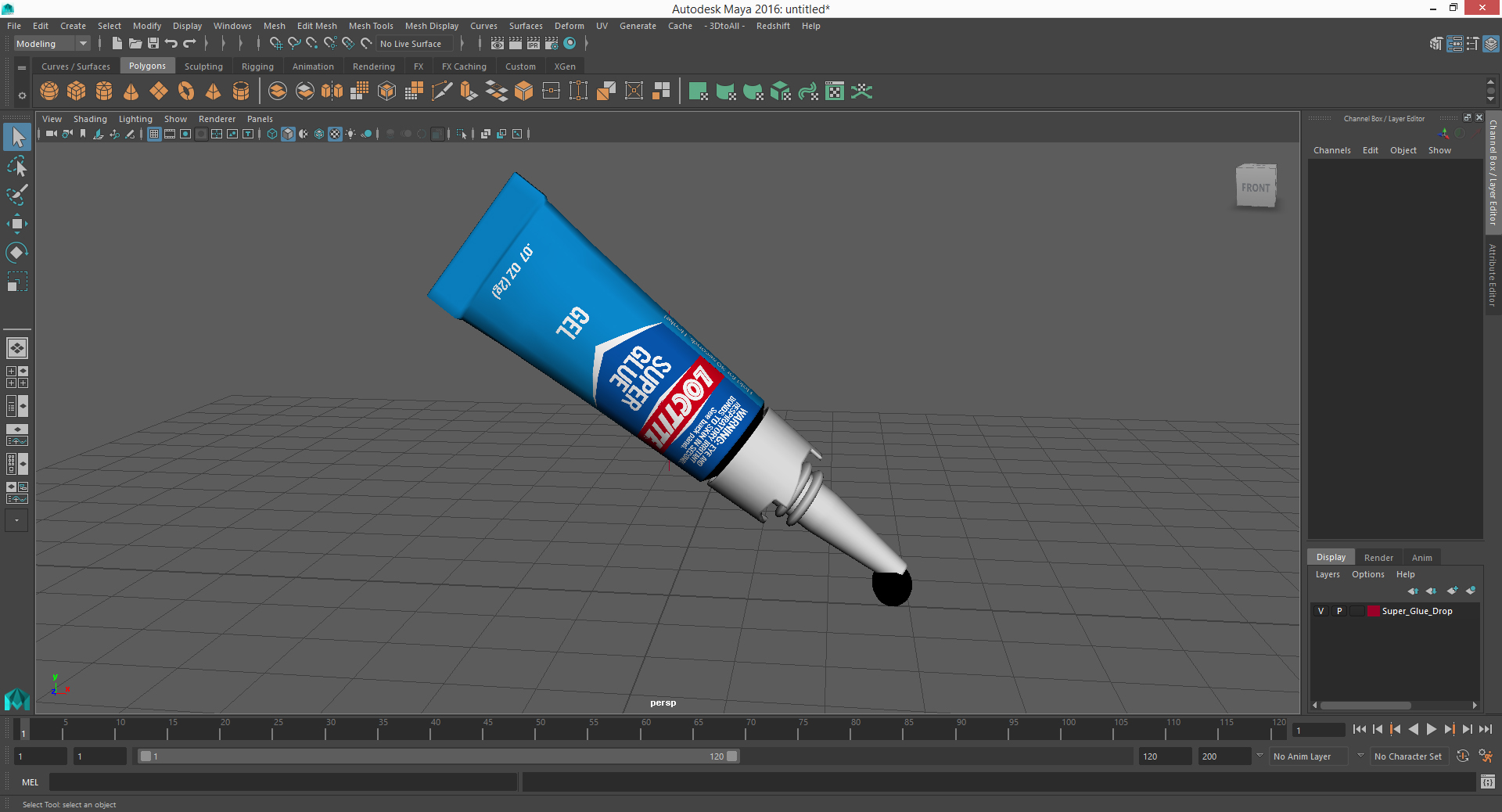This screenshot has width=1502, height=812.
Task: Create a polygon pyramid from the shelf
Action: pyautogui.click(x=213, y=92)
